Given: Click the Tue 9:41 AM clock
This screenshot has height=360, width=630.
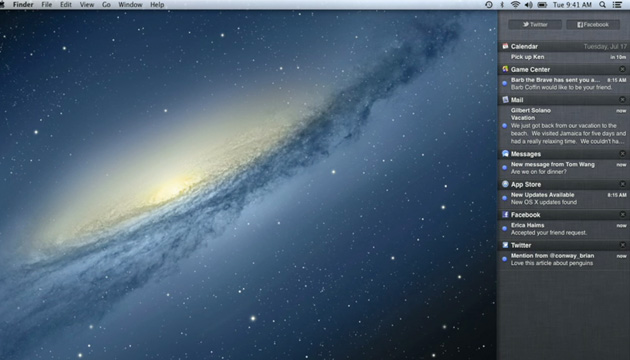Looking at the screenshot, I should coord(572,5).
